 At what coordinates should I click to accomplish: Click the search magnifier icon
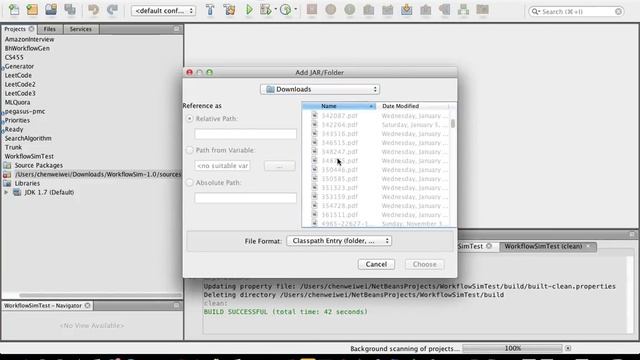[x=535, y=11]
